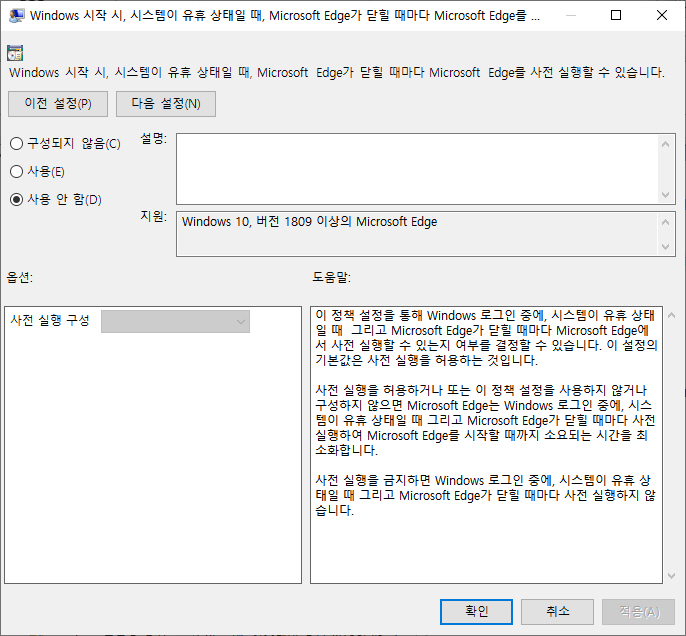Click the policy title text below the icon

point(337,72)
